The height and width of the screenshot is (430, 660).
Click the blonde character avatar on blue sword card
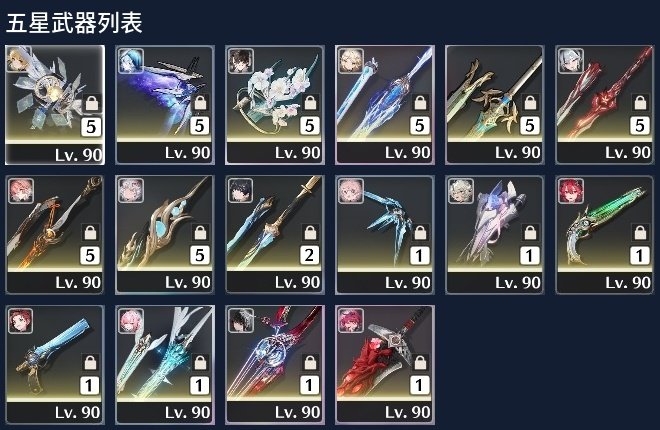pos(351,61)
